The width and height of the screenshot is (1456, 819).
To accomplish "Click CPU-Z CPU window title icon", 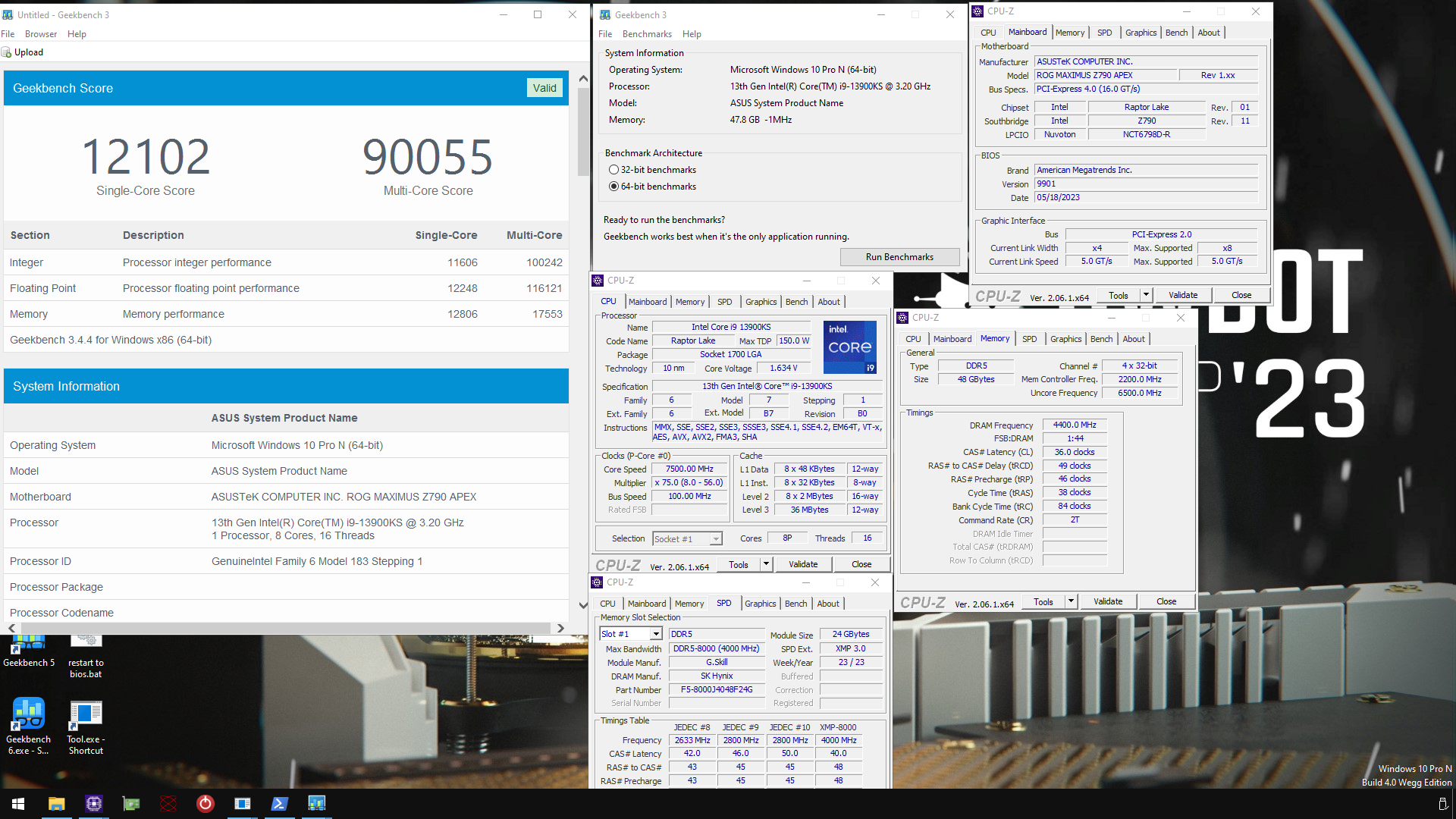I will (x=598, y=281).
